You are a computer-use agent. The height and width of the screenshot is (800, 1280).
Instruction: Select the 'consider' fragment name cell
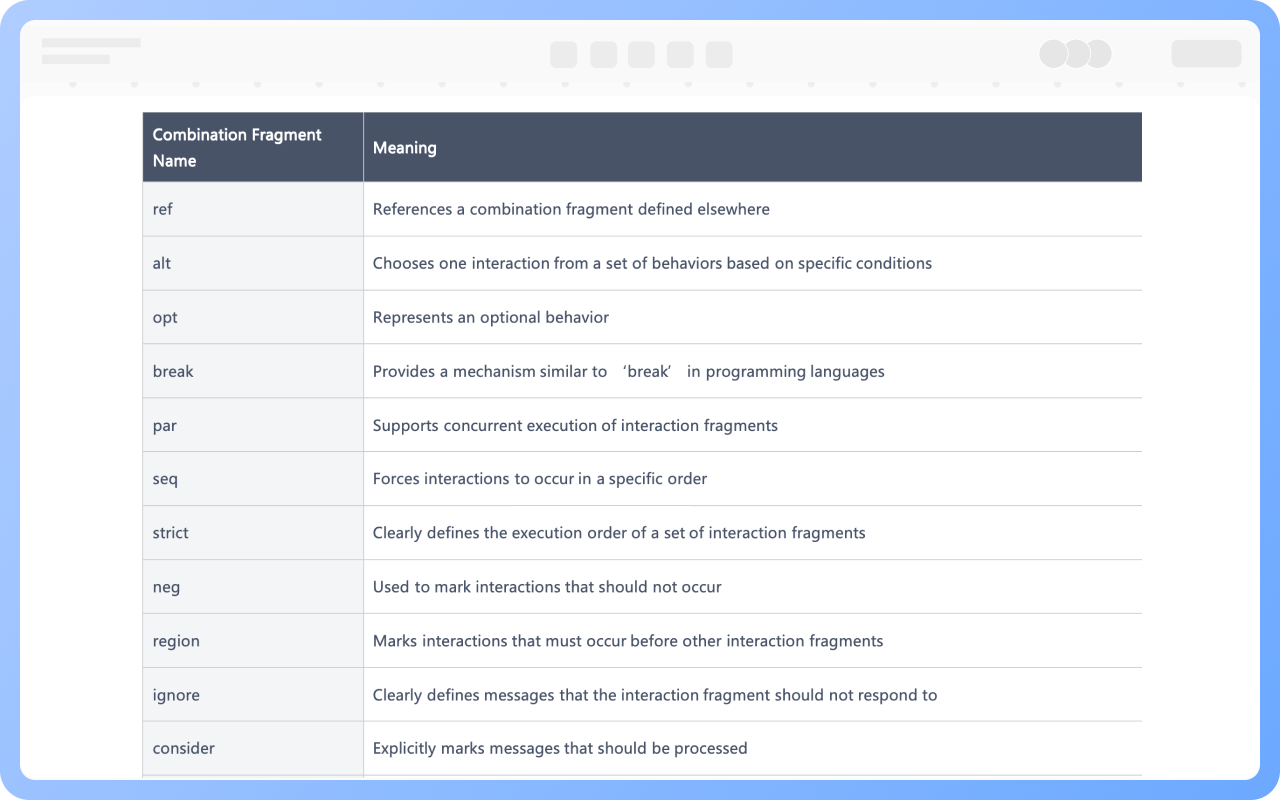(x=253, y=748)
